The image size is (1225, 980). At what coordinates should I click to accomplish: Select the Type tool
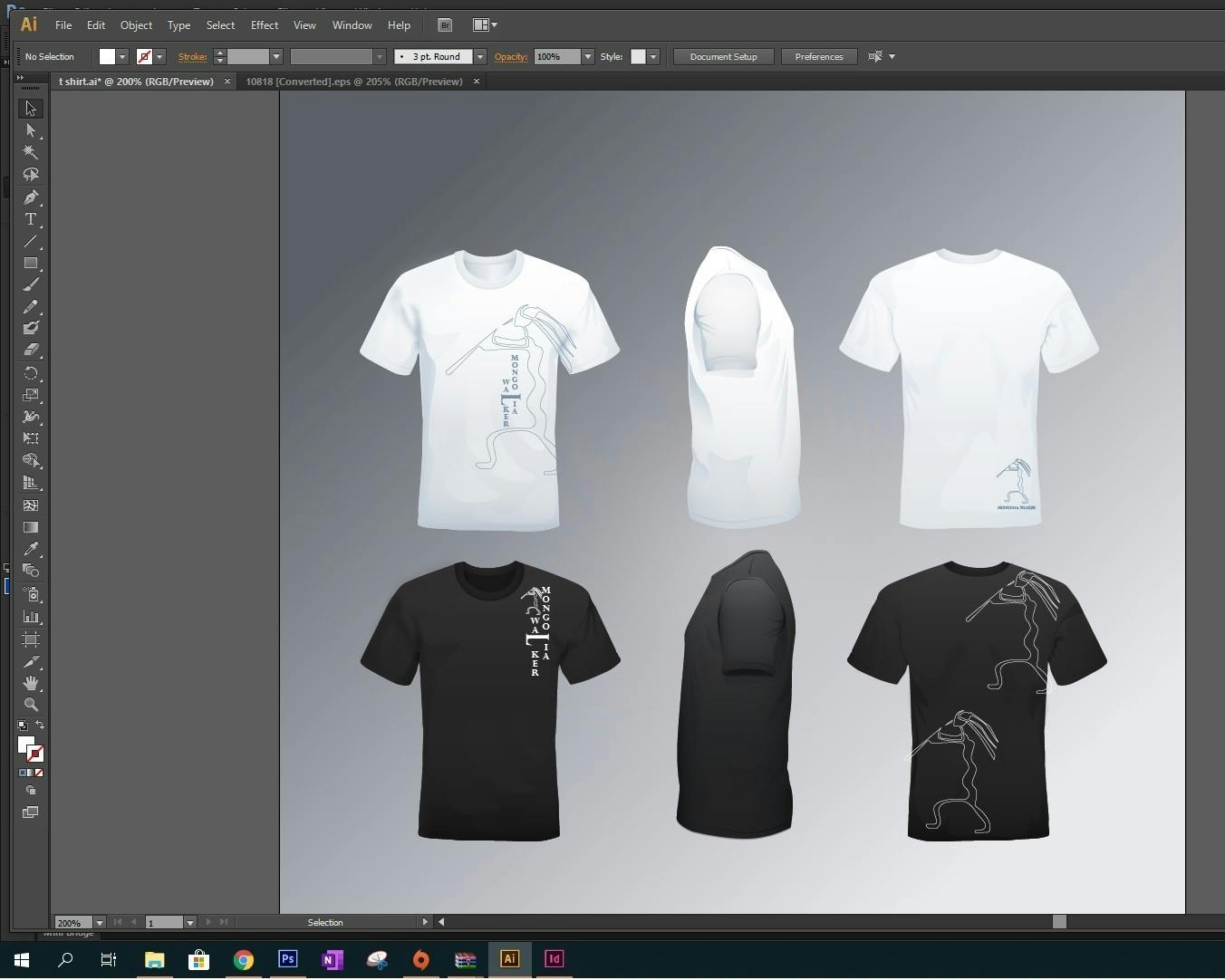point(30,219)
